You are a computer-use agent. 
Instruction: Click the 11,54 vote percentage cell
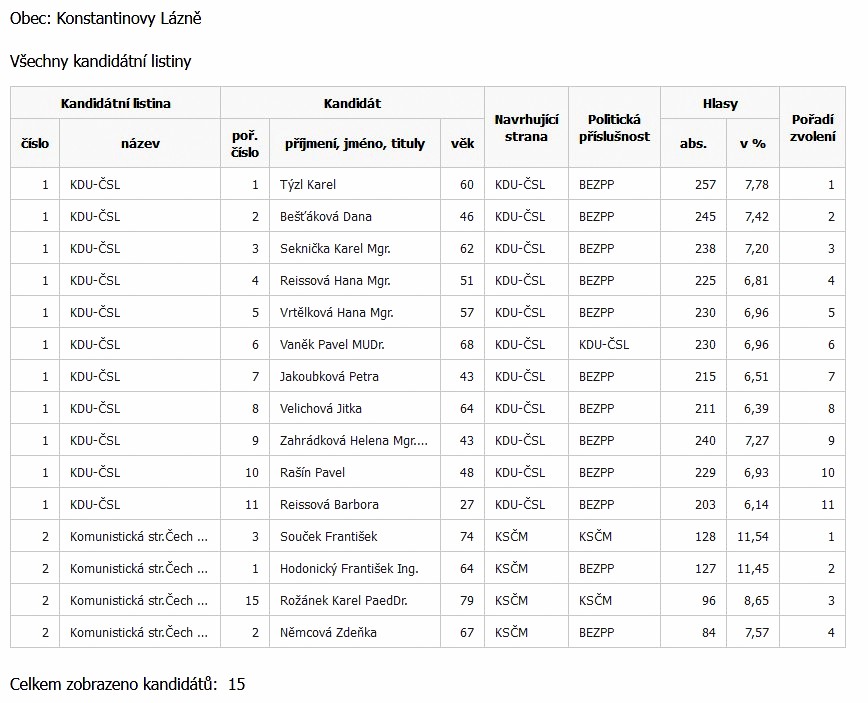click(x=752, y=537)
